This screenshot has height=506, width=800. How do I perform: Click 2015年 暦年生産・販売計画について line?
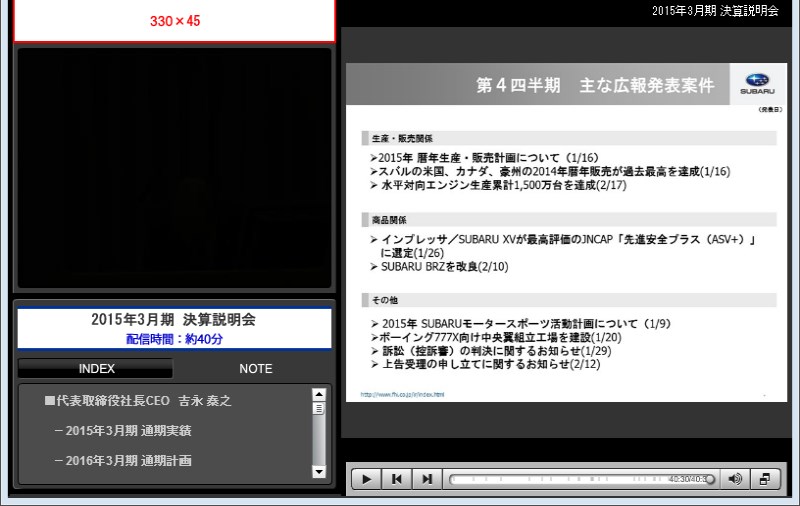(484, 158)
